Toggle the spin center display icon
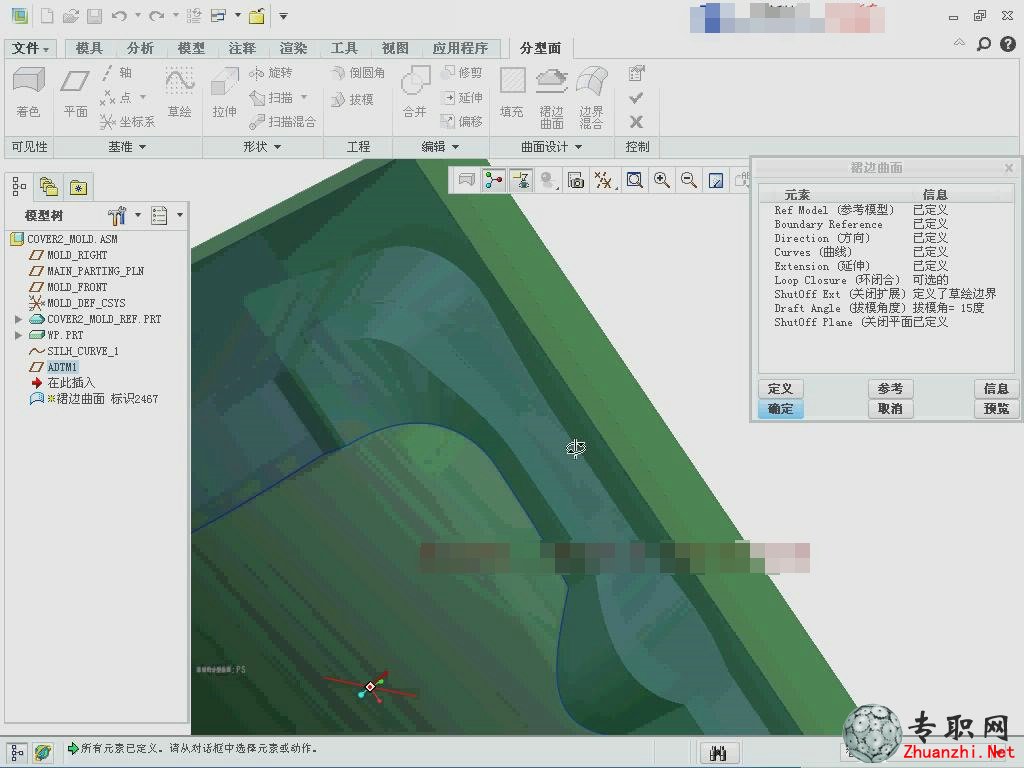Viewport: 1024px width, 768px height. [x=494, y=180]
